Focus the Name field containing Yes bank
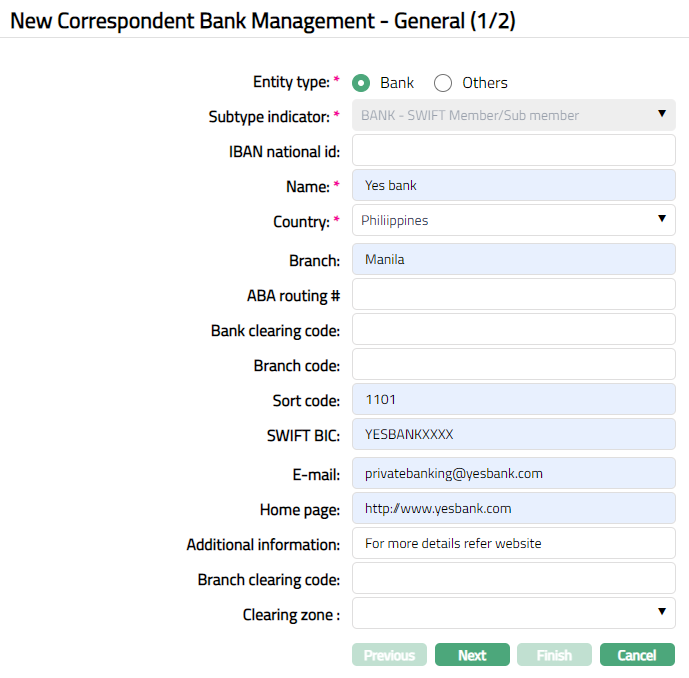The height and width of the screenshot is (678, 689). pos(514,185)
